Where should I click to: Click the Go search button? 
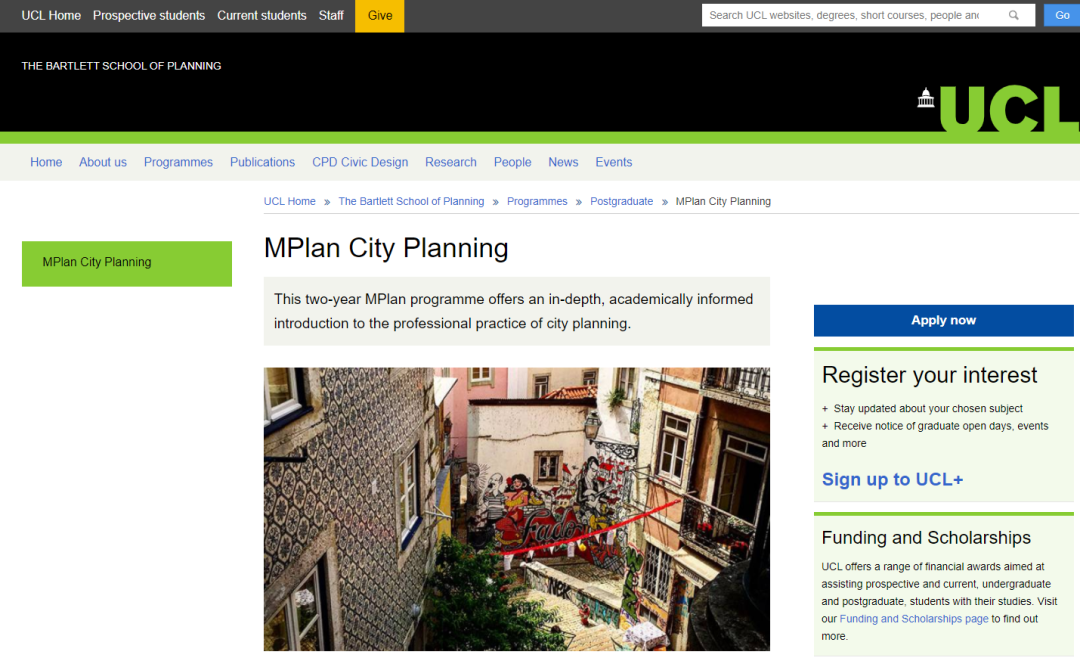pyautogui.click(x=1062, y=15)
